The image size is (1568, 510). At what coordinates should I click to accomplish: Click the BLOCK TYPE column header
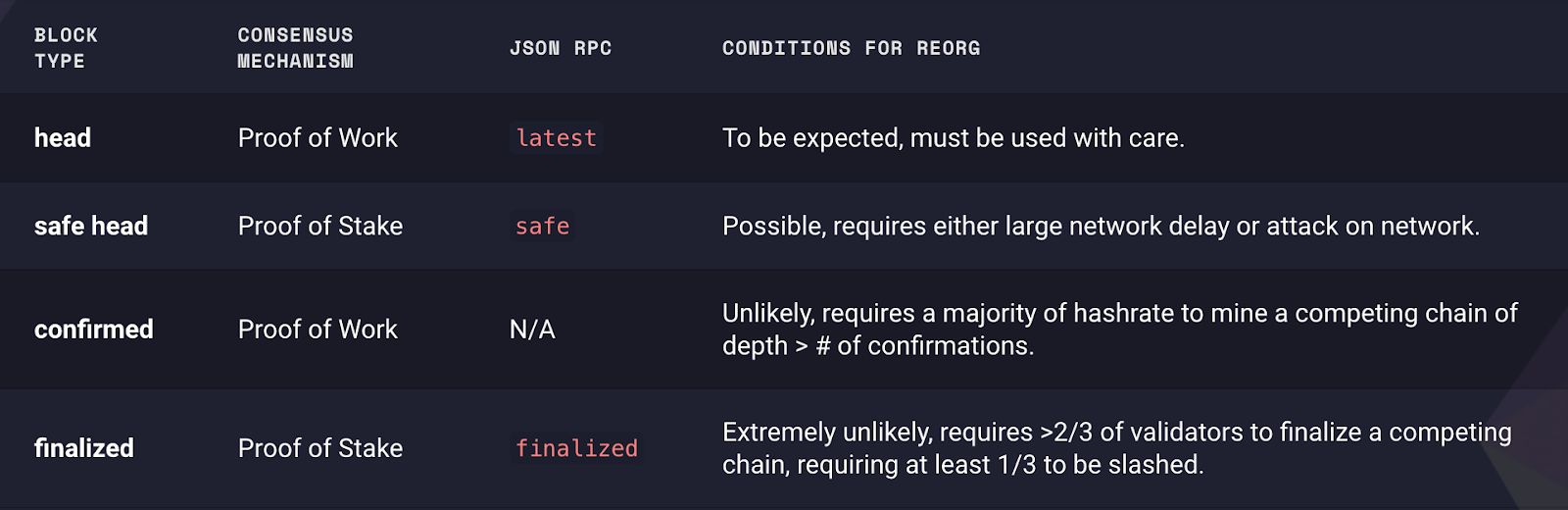tap(66, 48)
